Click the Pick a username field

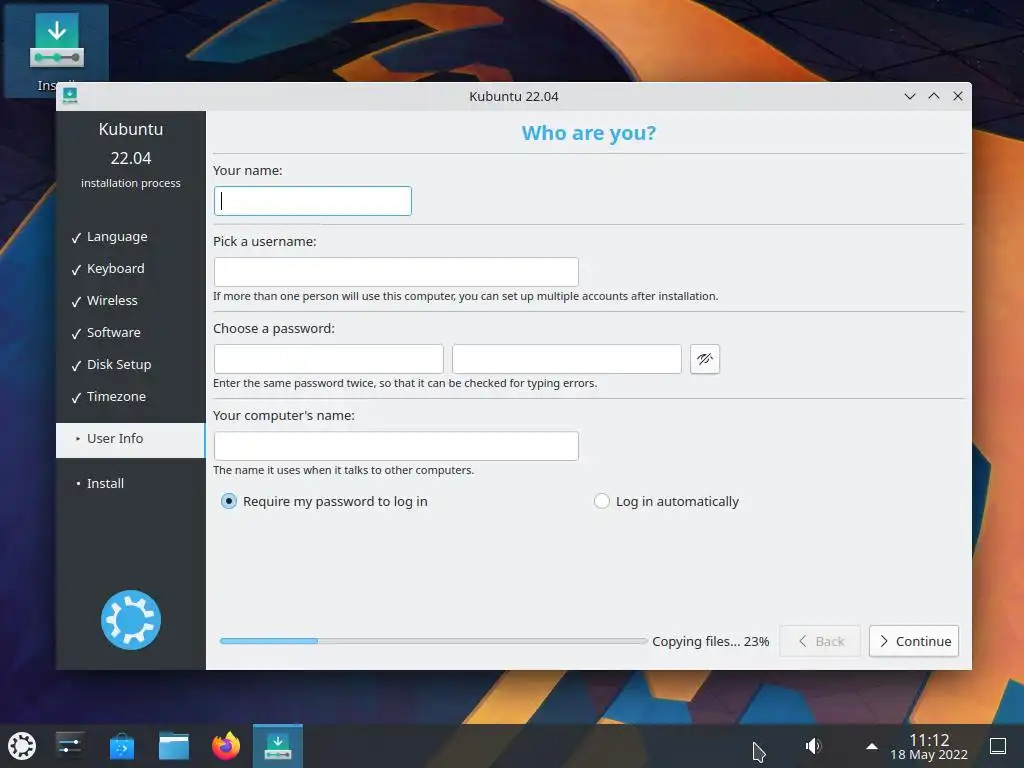396,272
